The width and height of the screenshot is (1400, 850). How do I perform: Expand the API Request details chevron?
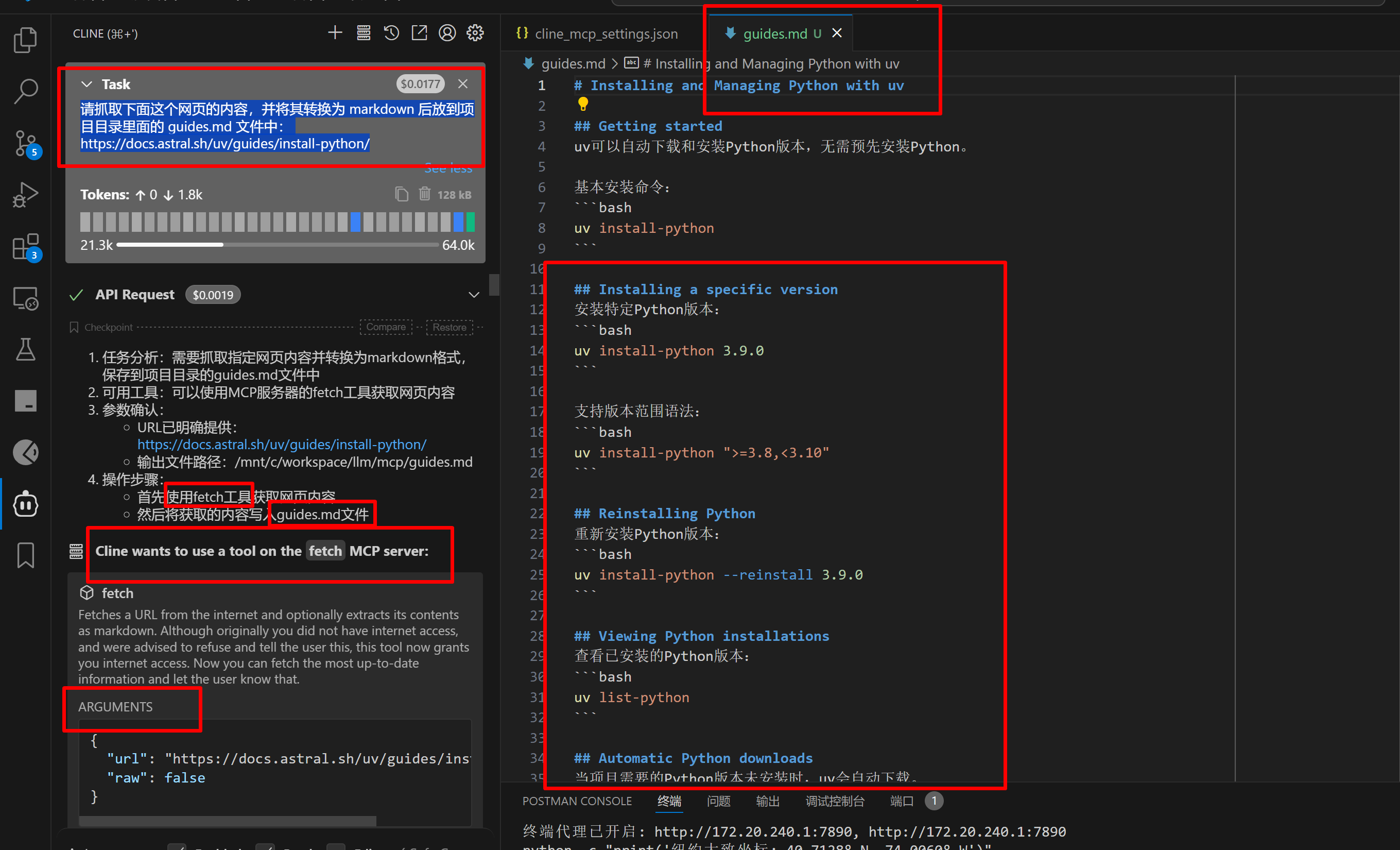point(473,295)
